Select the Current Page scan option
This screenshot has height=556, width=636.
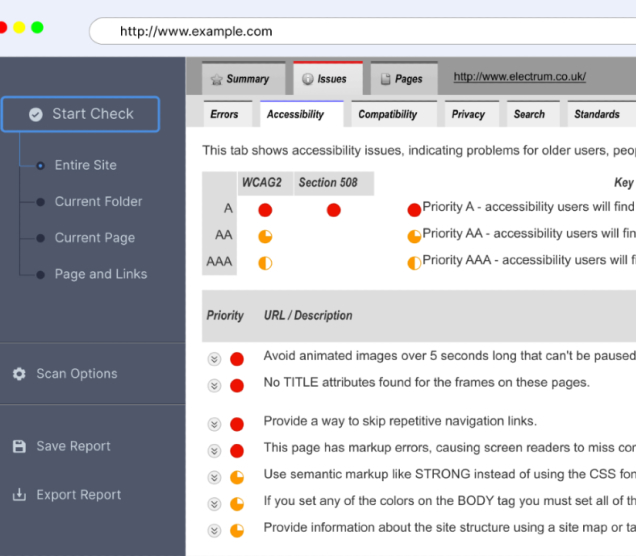tap(95, 238)
